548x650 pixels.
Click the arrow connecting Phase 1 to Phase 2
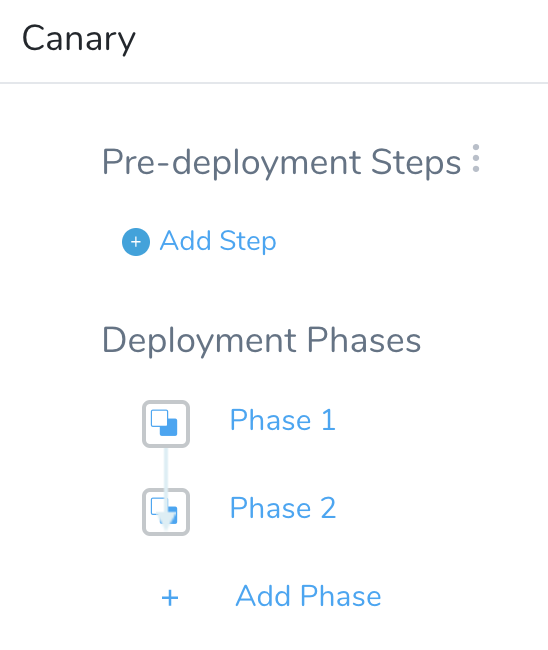pos(166,488)
